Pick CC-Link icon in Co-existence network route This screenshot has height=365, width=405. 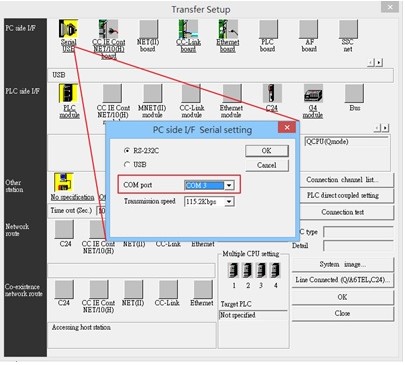(x=168, y=289)
